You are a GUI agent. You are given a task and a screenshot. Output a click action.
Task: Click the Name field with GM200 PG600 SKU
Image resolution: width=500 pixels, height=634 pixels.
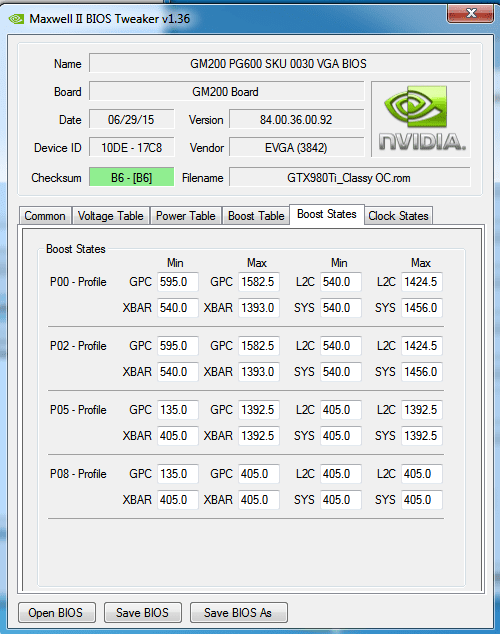(279, 63)
